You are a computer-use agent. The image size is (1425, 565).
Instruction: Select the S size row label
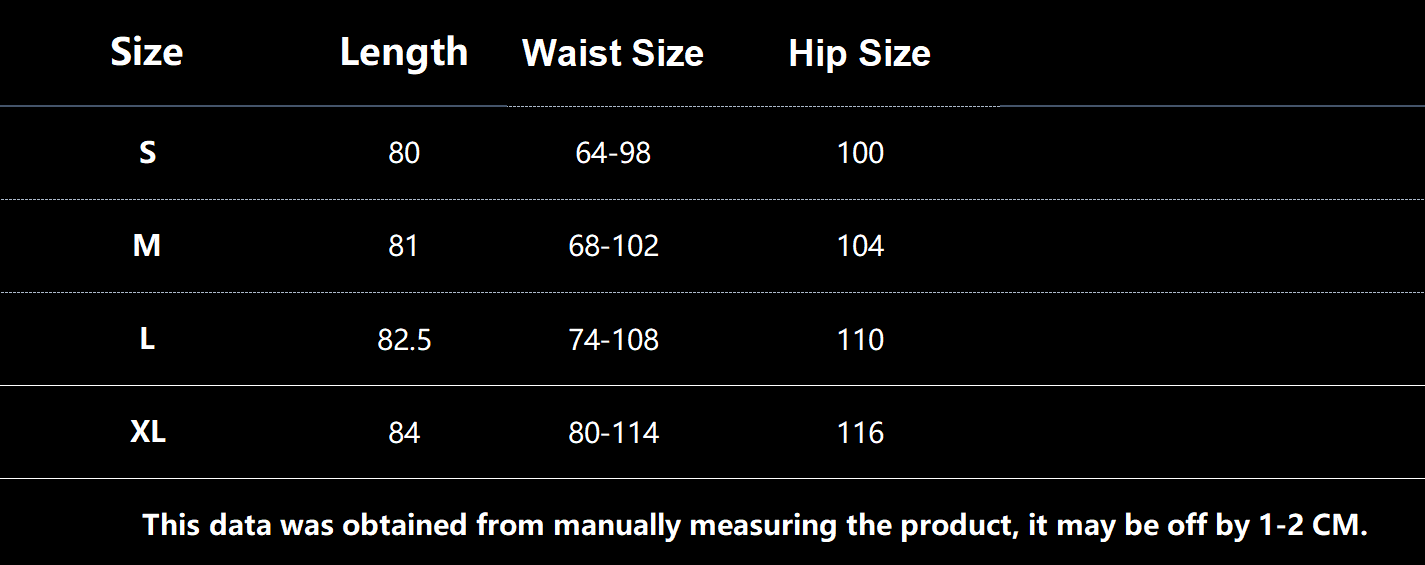pos(147,153)
